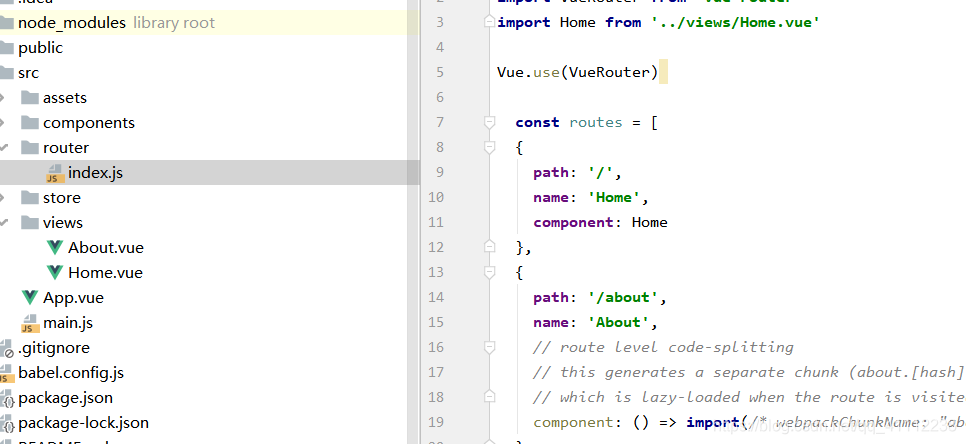
Task: Click line number 19 in the gutter
Action: (436, 422)
